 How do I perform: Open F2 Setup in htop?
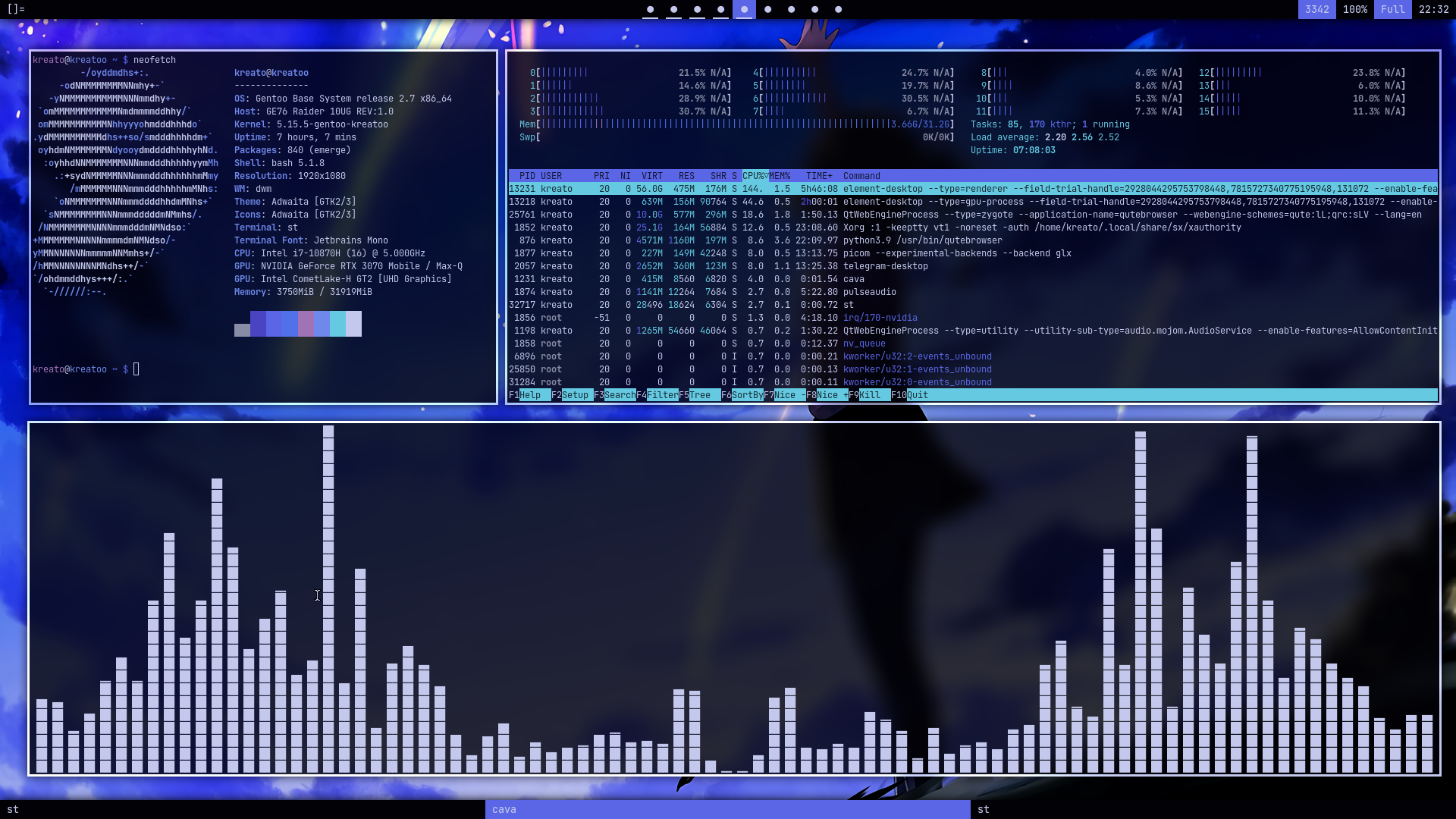575,395
